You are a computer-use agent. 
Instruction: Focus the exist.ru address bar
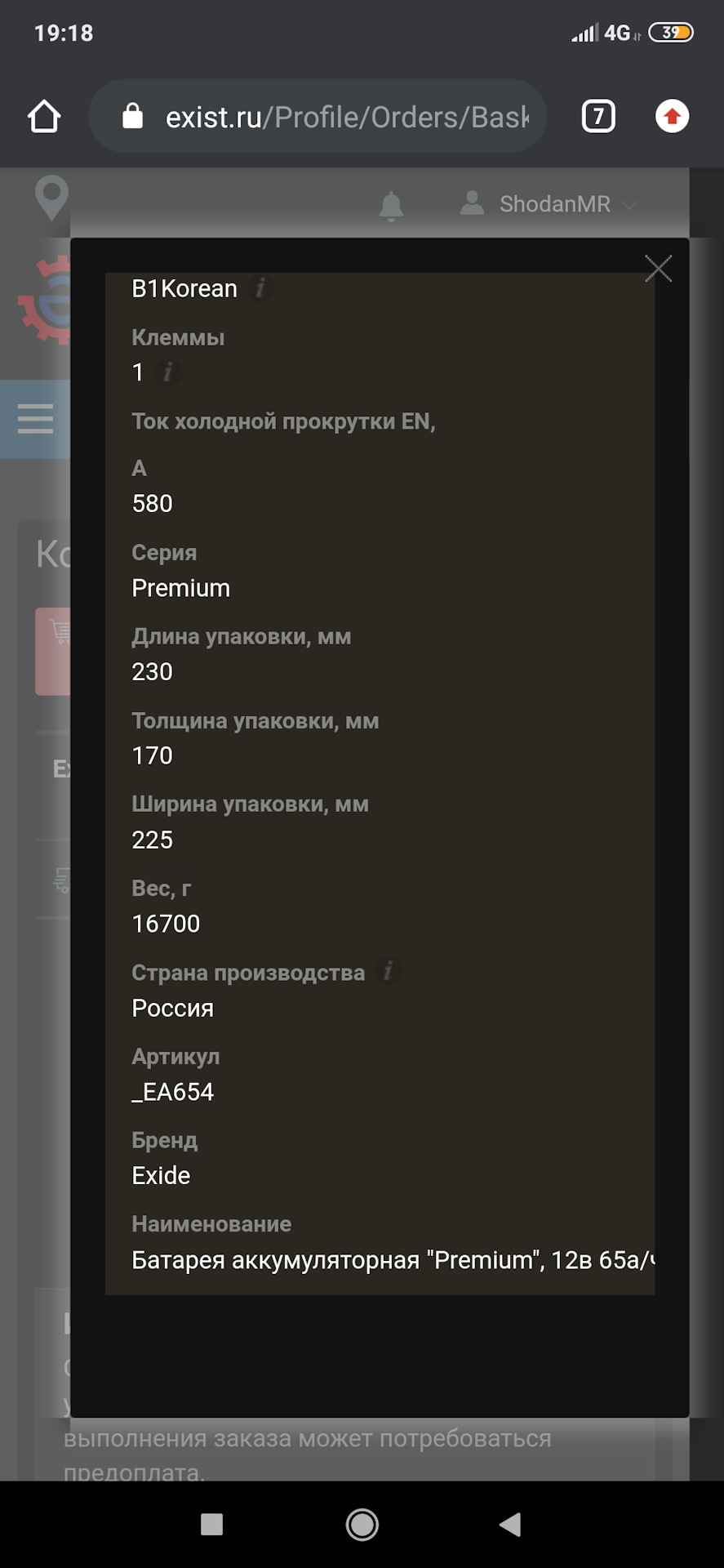[347, 117]
